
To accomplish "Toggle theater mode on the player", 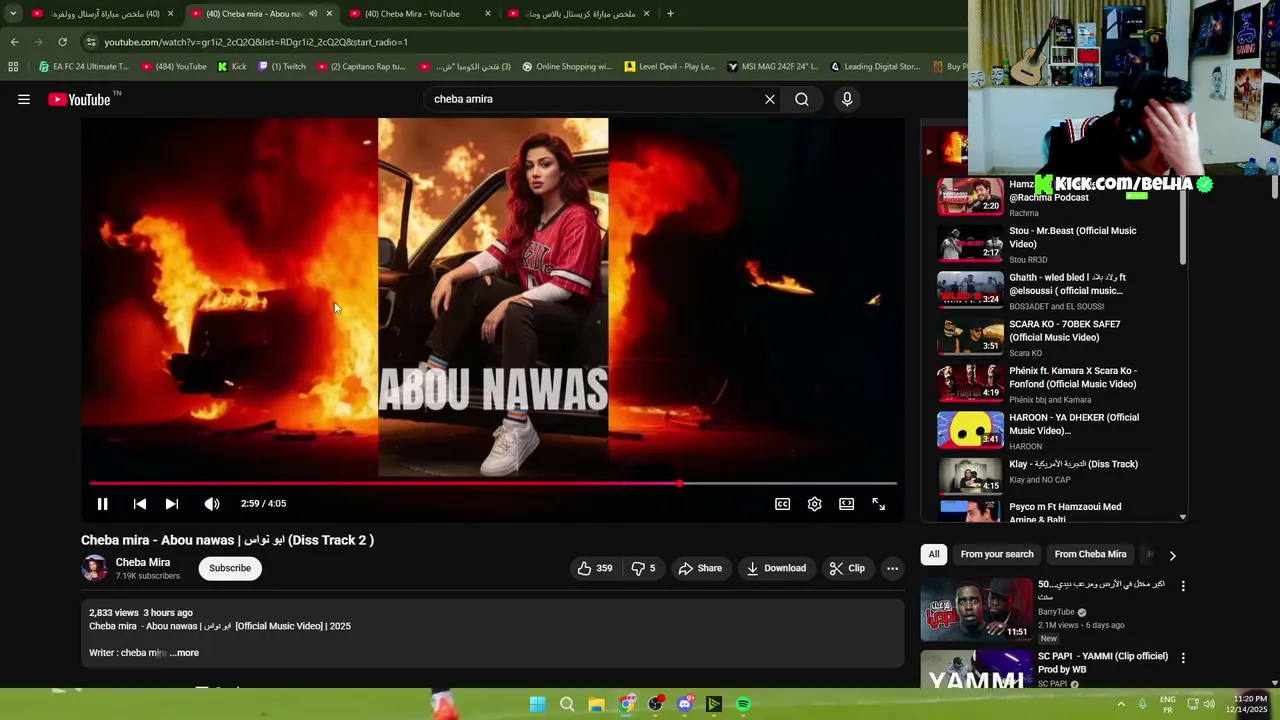I will 847,504.
